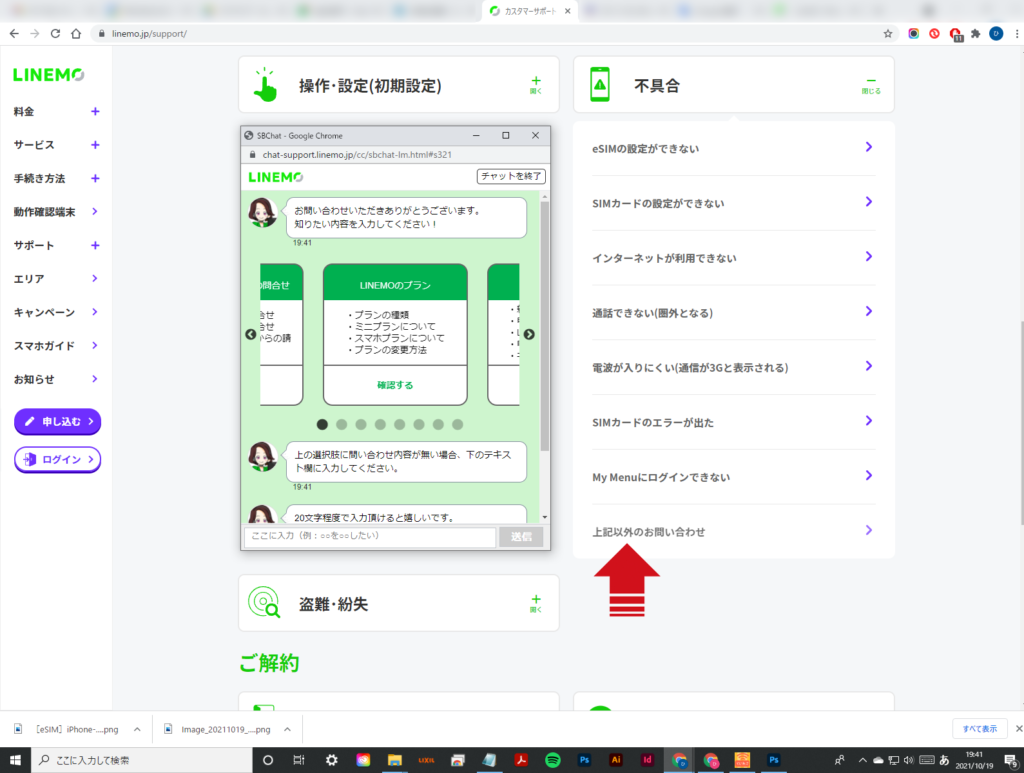The image size is (1024, 773).
Task: Open the Chrome extensions puzzle icon
Action: pos(976,33)
